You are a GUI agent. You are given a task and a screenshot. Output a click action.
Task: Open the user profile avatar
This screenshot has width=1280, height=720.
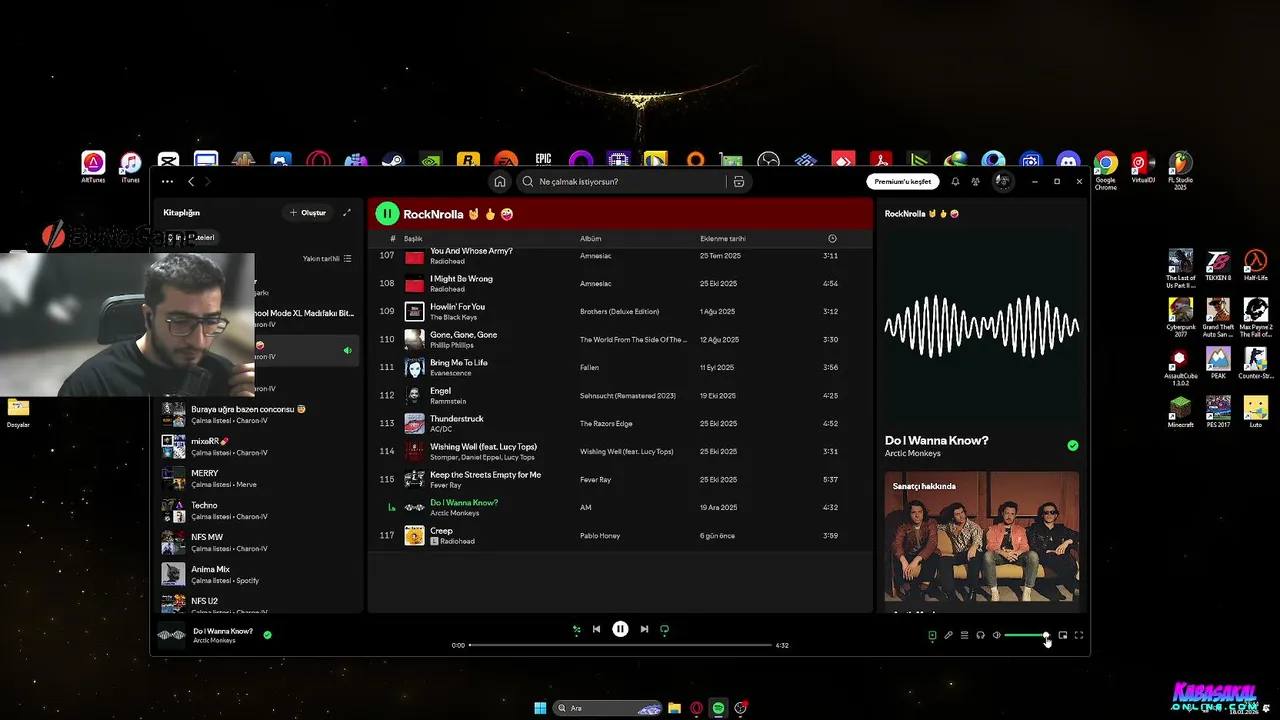click(1002, 182)
